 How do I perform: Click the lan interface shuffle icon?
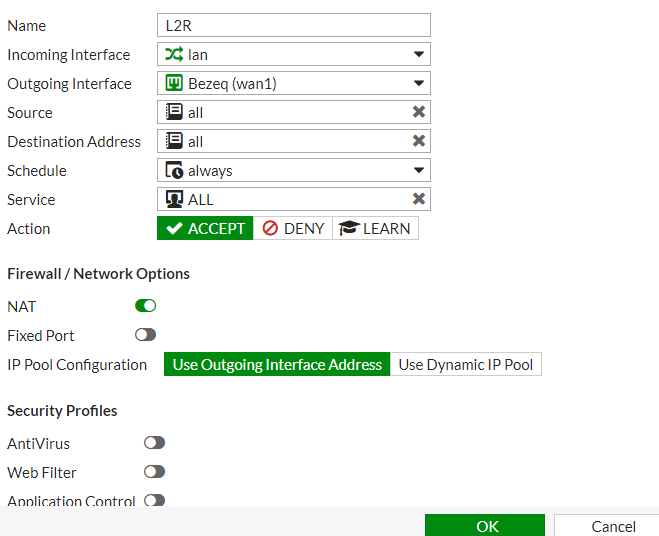tap(174, 55)
